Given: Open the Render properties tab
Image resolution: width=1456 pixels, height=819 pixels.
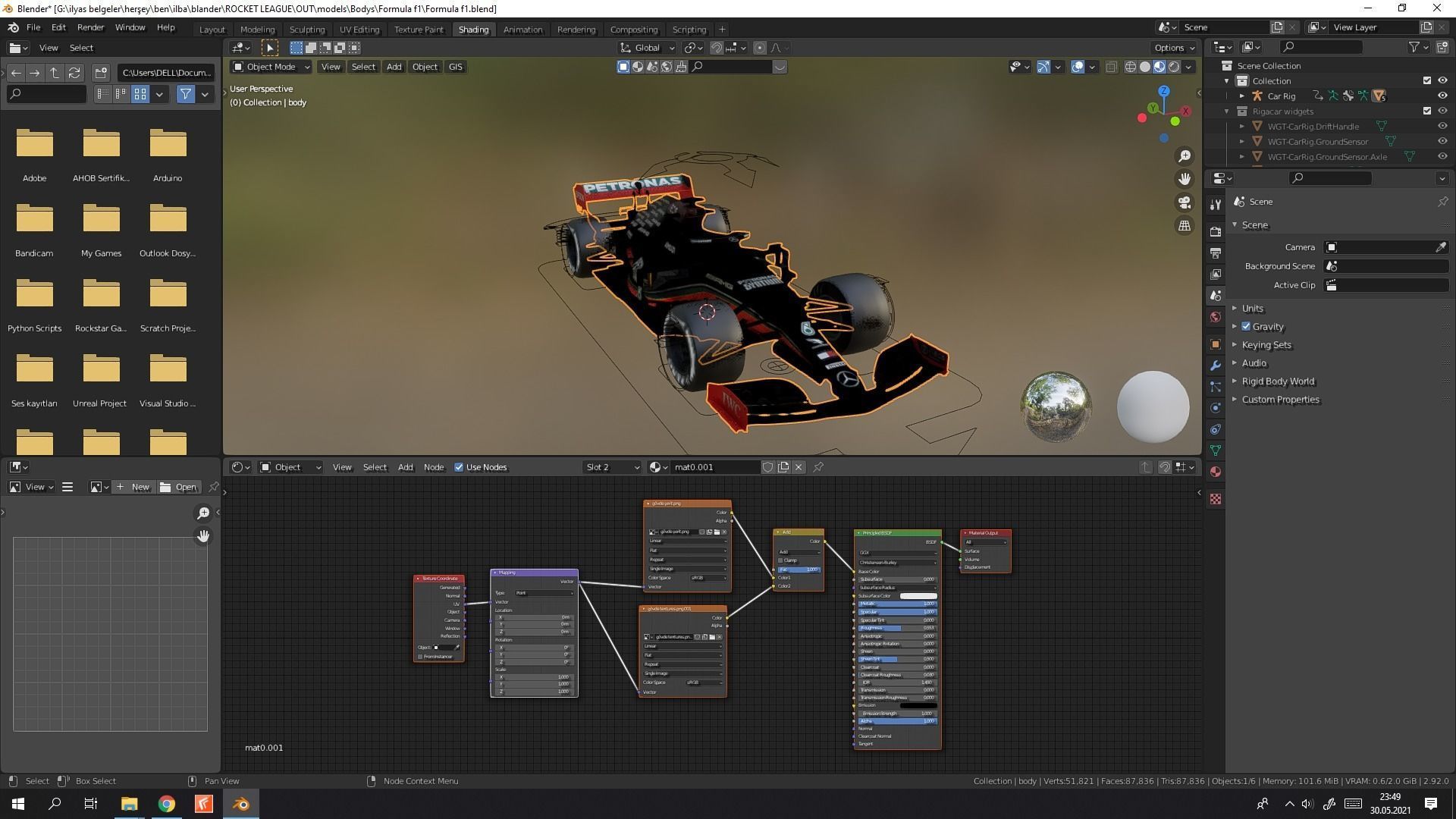Looking at the screenshot, I should (x=1216, y=231).
